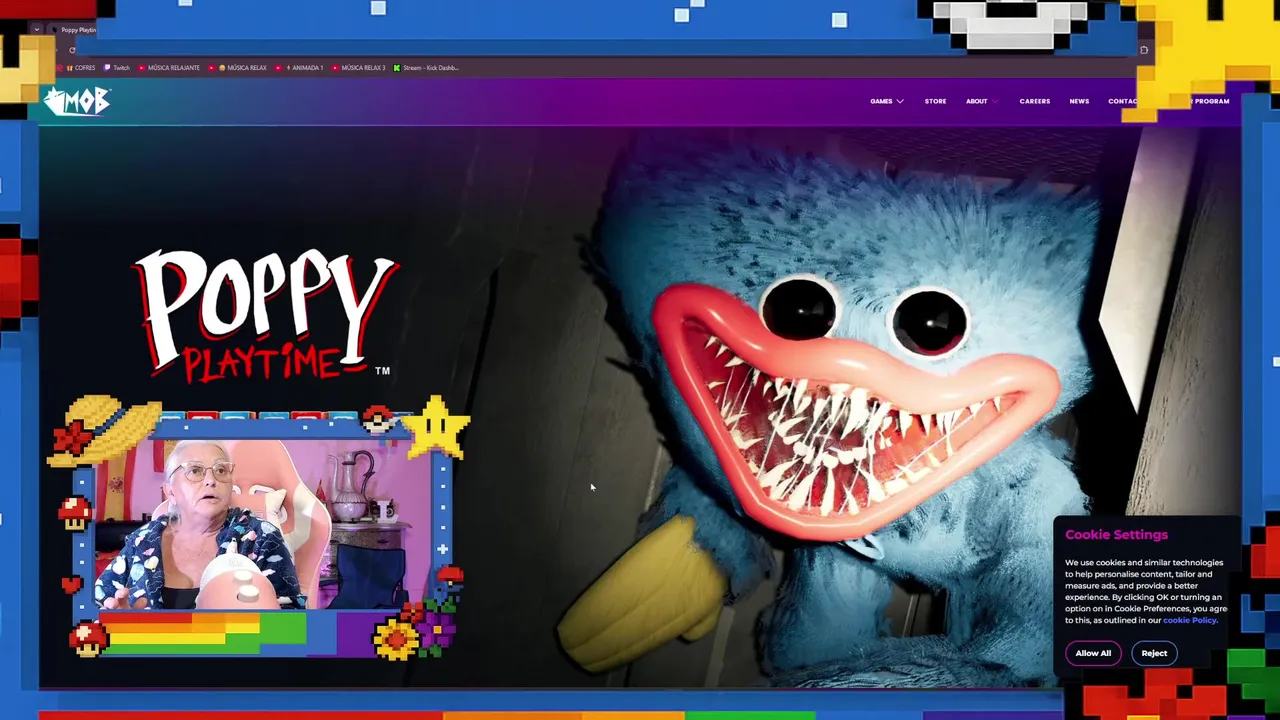Click the Poppy Playtime title logo
This screenshot has height=720, width=1280.
(x=266, y=314)
